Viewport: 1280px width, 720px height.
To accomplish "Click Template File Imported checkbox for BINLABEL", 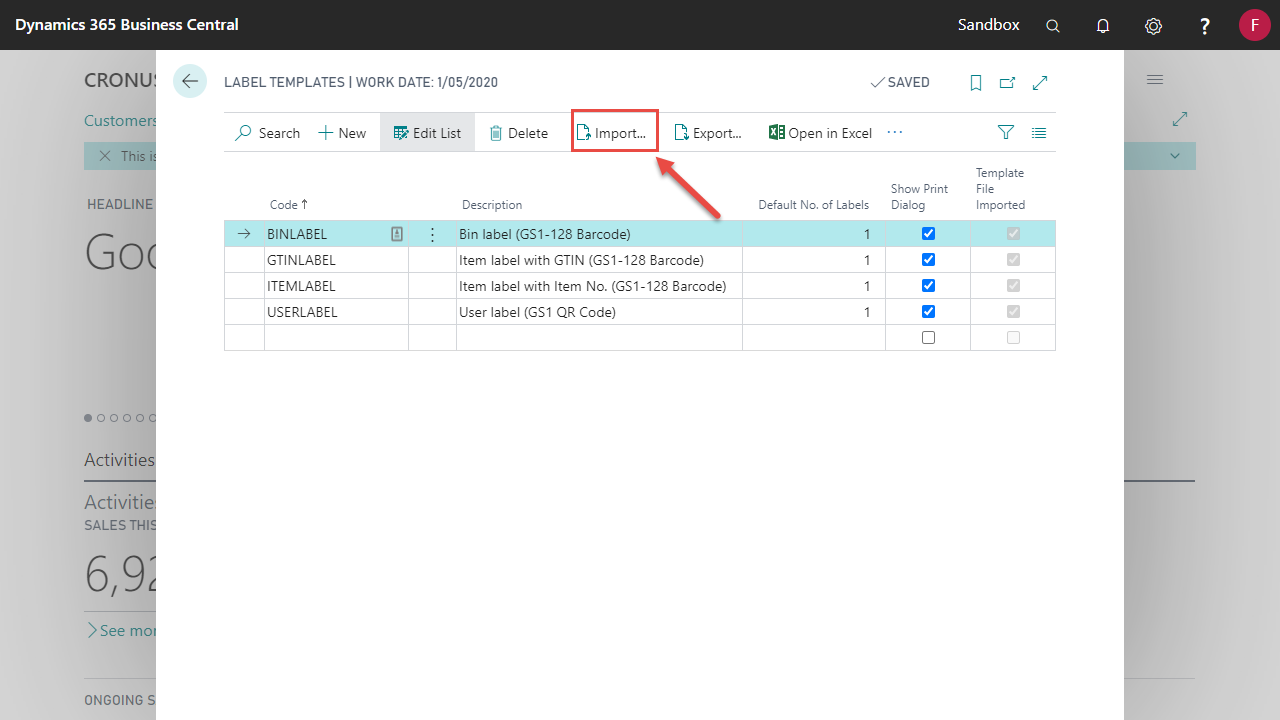I will [1013, 234].
